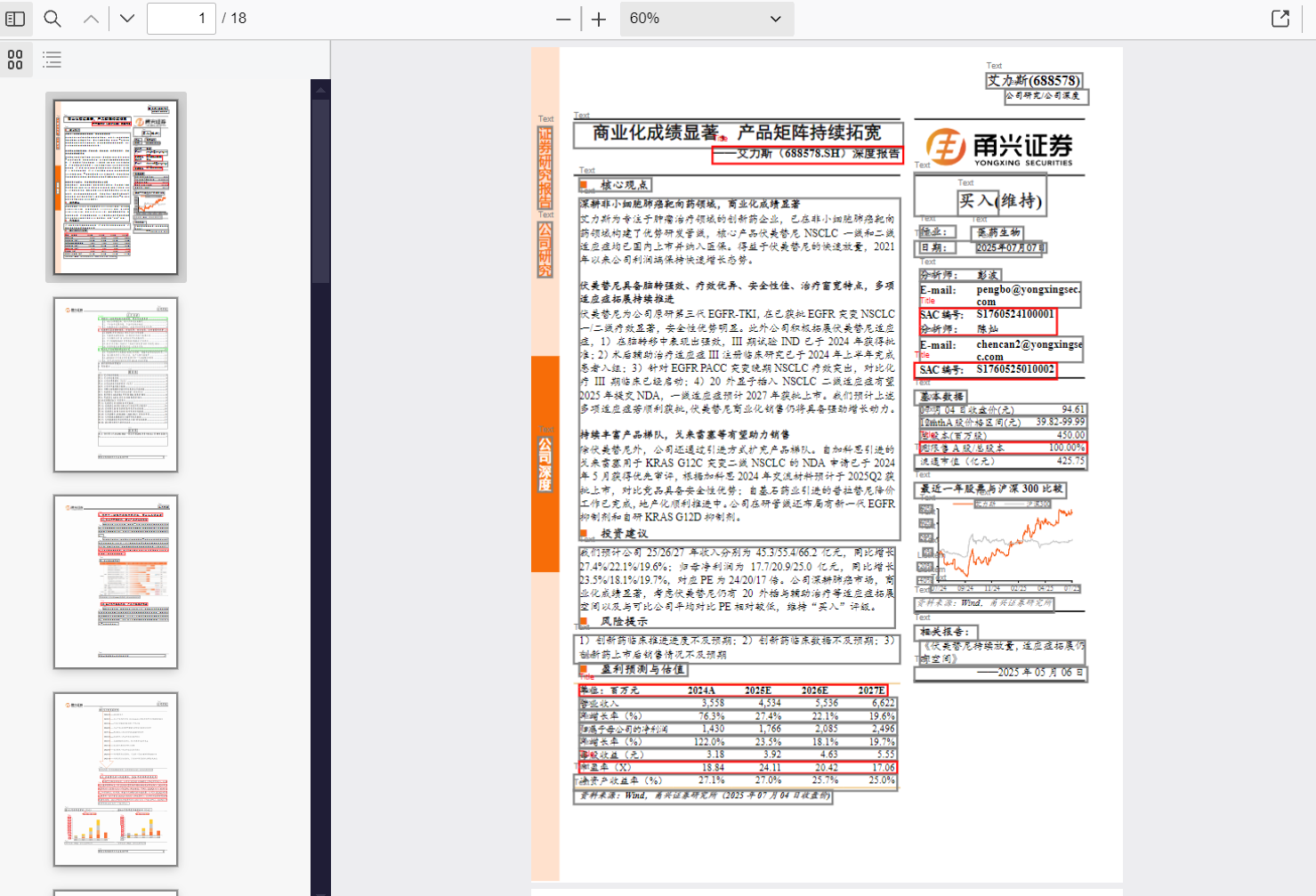
Task: Select the page 1 thumbnail
Action: [x=116, y=187]
